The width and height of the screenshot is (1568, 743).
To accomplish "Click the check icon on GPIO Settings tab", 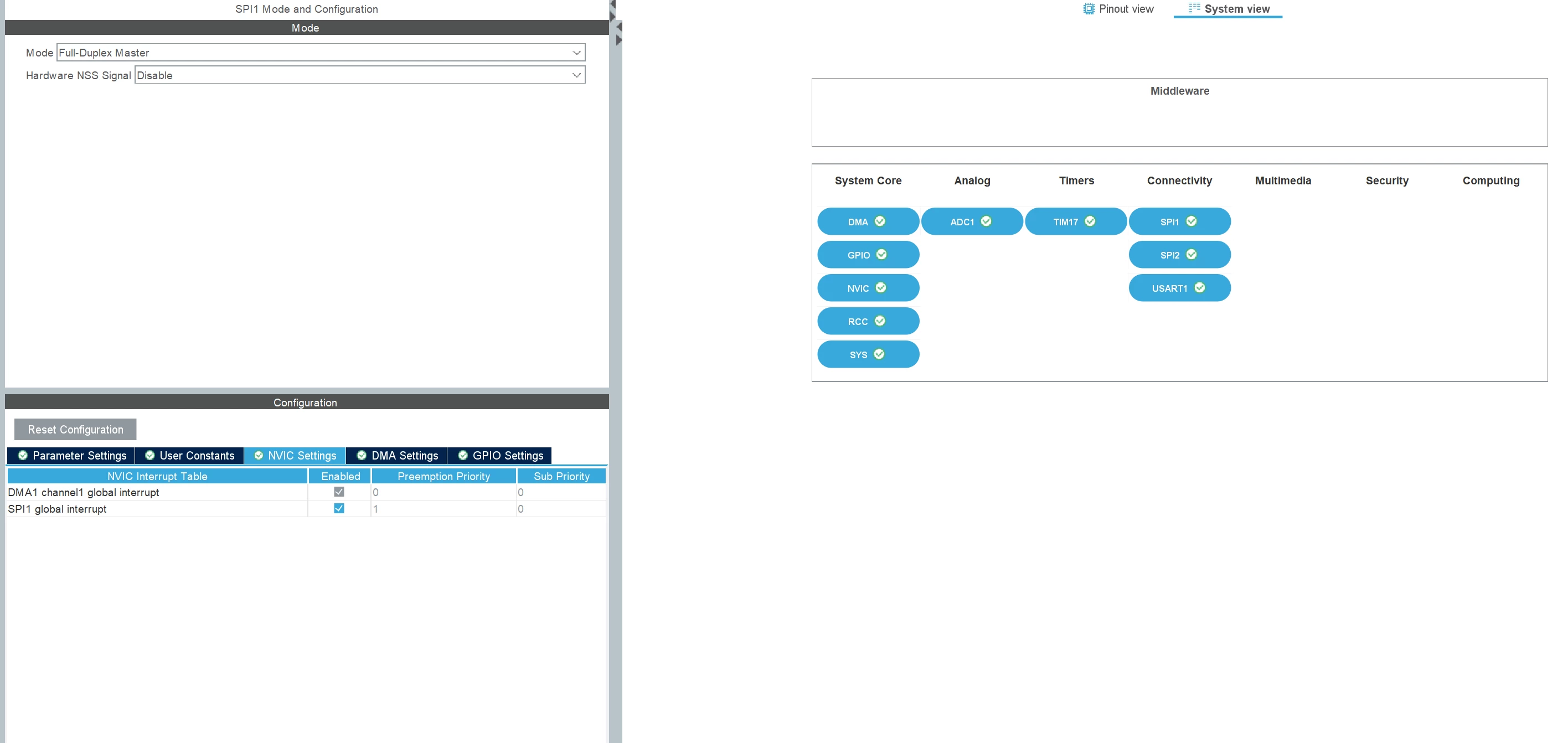I will pos(463,456).
